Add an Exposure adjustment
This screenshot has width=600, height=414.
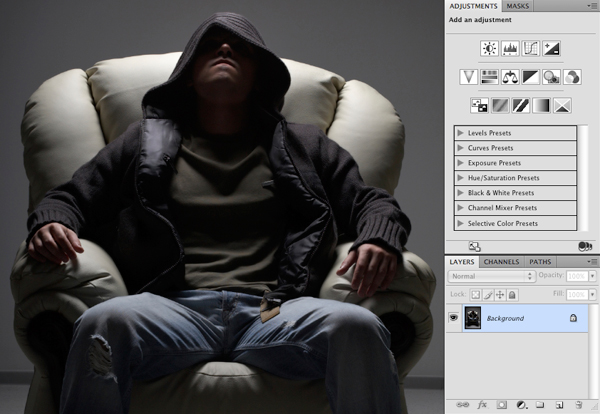(x=552, y=48)
